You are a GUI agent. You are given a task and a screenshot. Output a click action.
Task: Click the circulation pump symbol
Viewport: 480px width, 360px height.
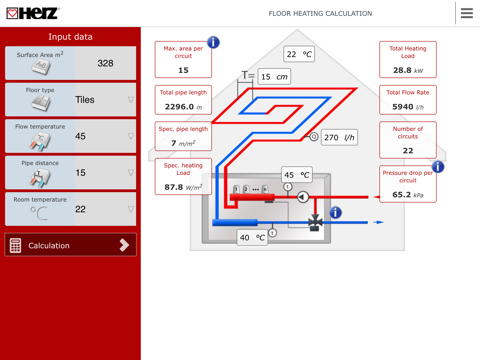tap(303, 197)
